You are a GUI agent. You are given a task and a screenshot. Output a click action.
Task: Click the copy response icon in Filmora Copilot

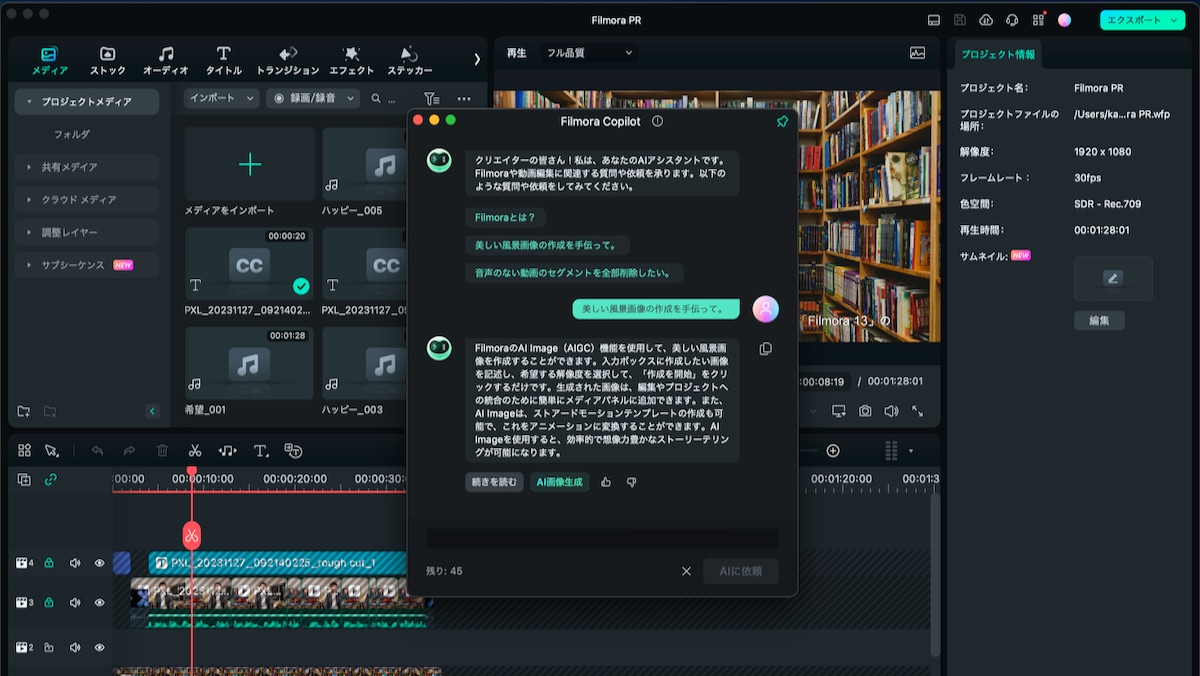click(x=766, y=348)
